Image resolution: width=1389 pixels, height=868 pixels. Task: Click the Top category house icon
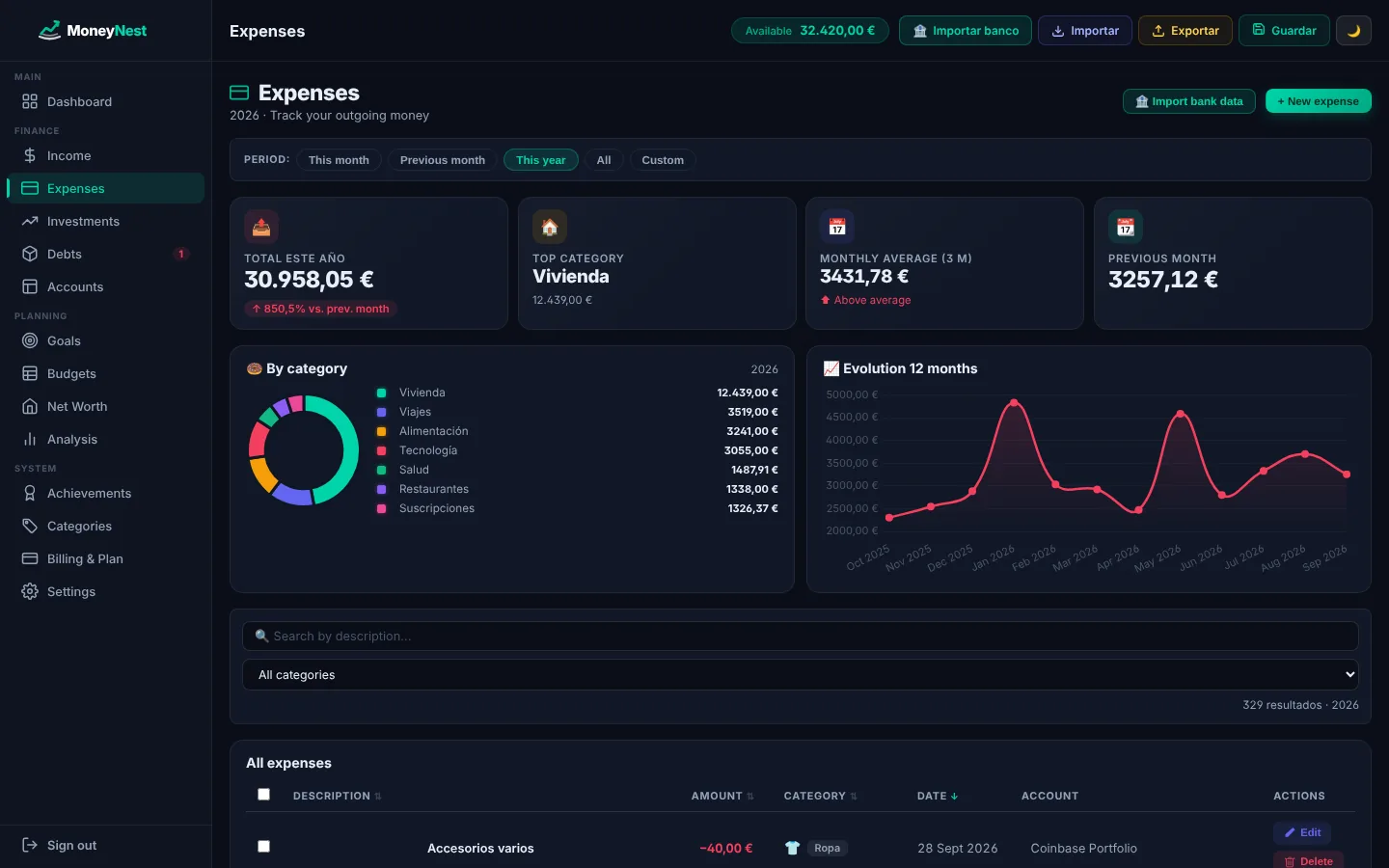(x=550, y=227)
